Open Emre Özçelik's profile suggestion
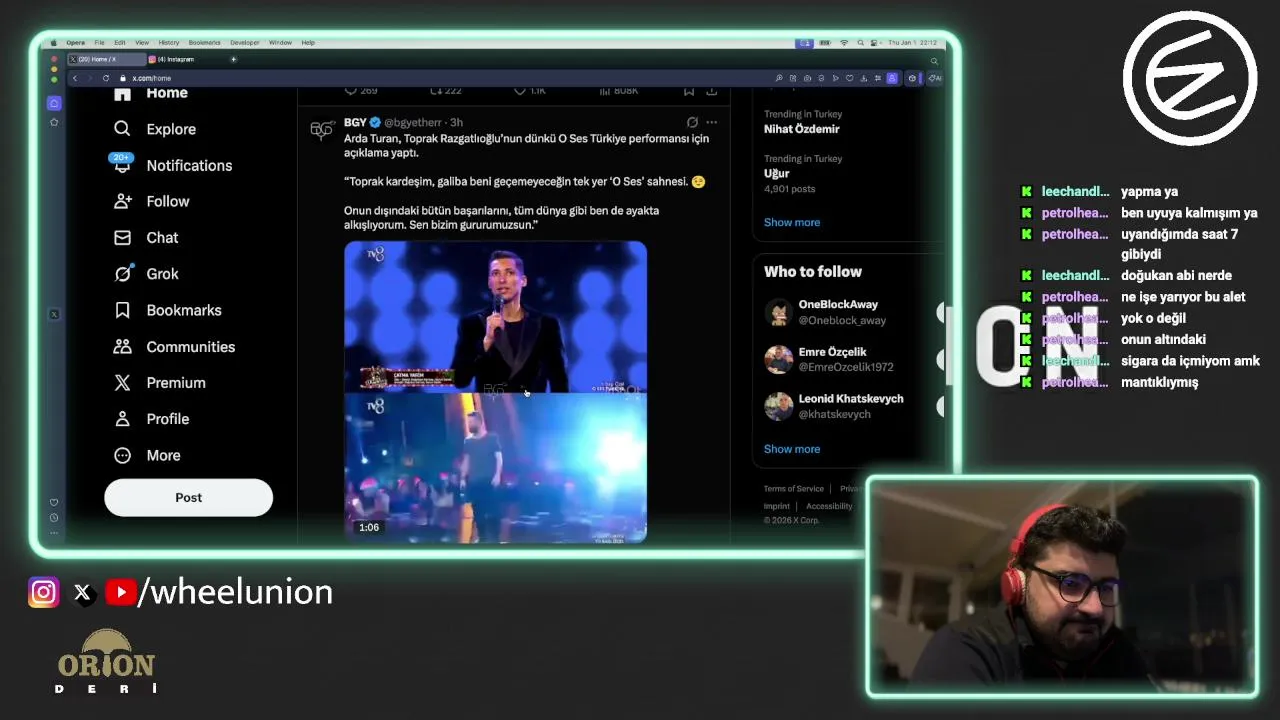1280x720 pixels. click(846, 359)
